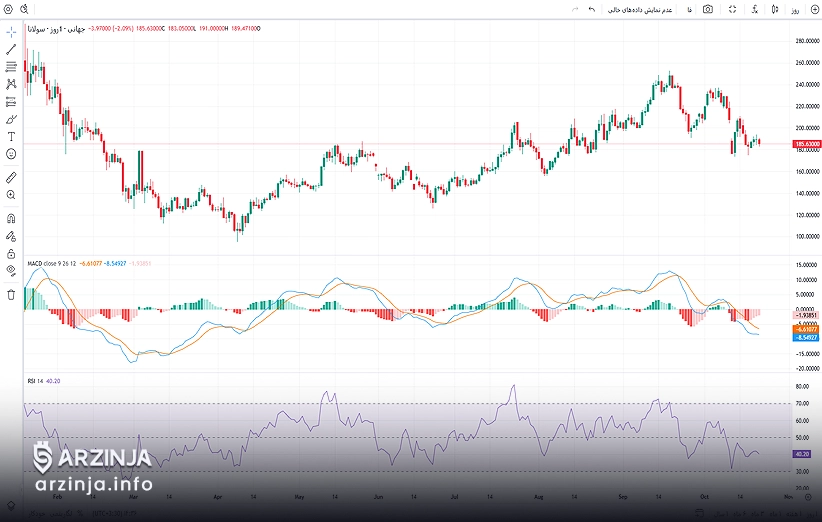Viewport: 822px width, 522px height.
Task: Click the undo arrow button
Action: point(591,9)
